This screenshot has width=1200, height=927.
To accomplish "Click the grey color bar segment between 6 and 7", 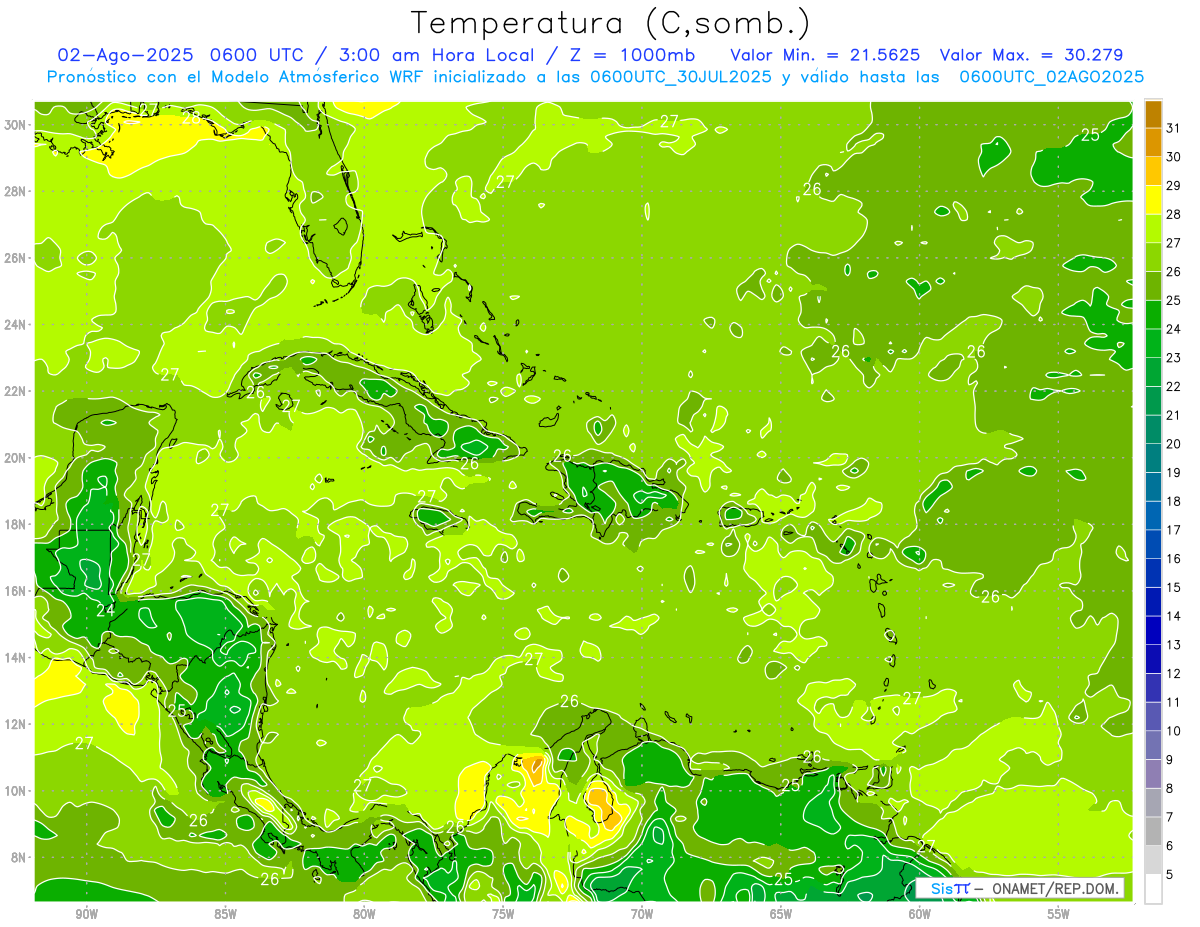I will [1153, 831].
